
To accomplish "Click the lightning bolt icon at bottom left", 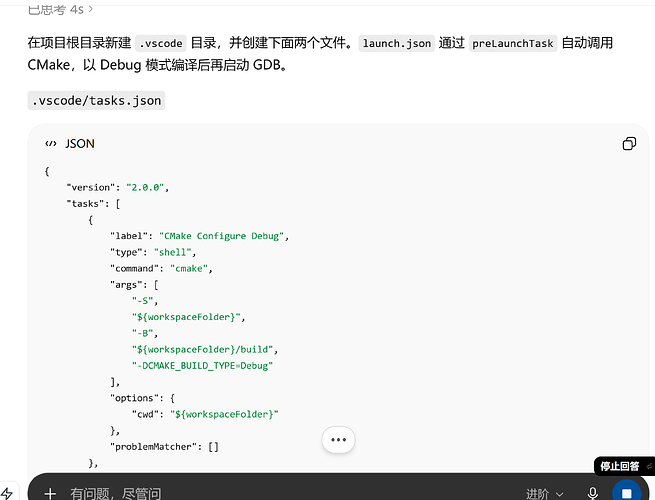I will coord(7,493).
